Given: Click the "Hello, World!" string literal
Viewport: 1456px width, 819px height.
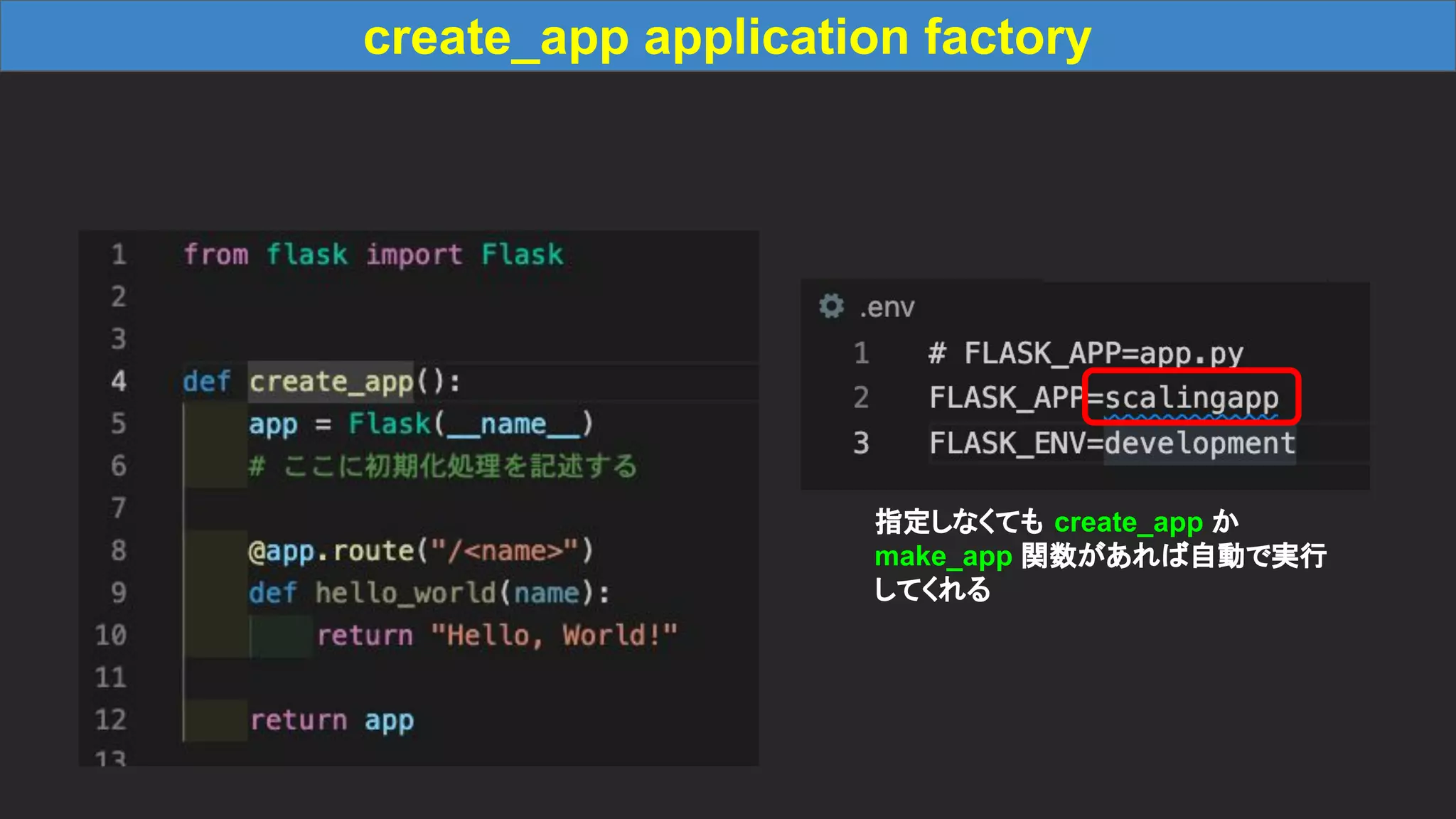Looking at the screenshot, I should [x=555, y=635].
